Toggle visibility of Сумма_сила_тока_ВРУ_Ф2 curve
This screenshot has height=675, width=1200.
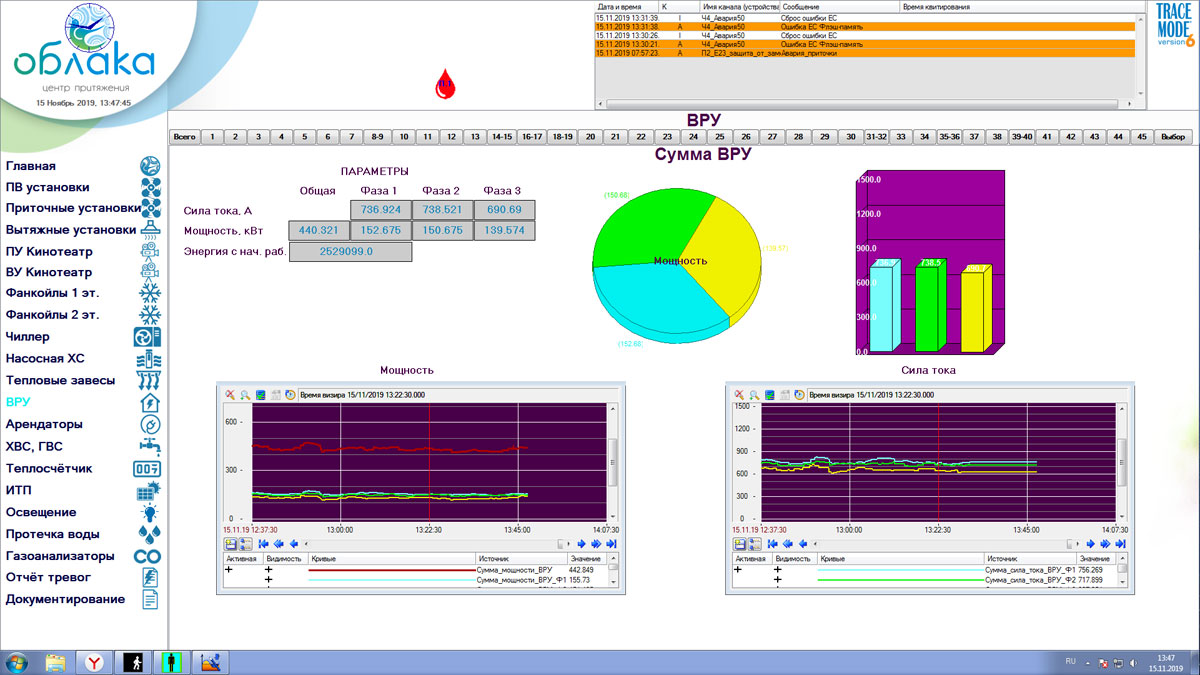[777, 580]
